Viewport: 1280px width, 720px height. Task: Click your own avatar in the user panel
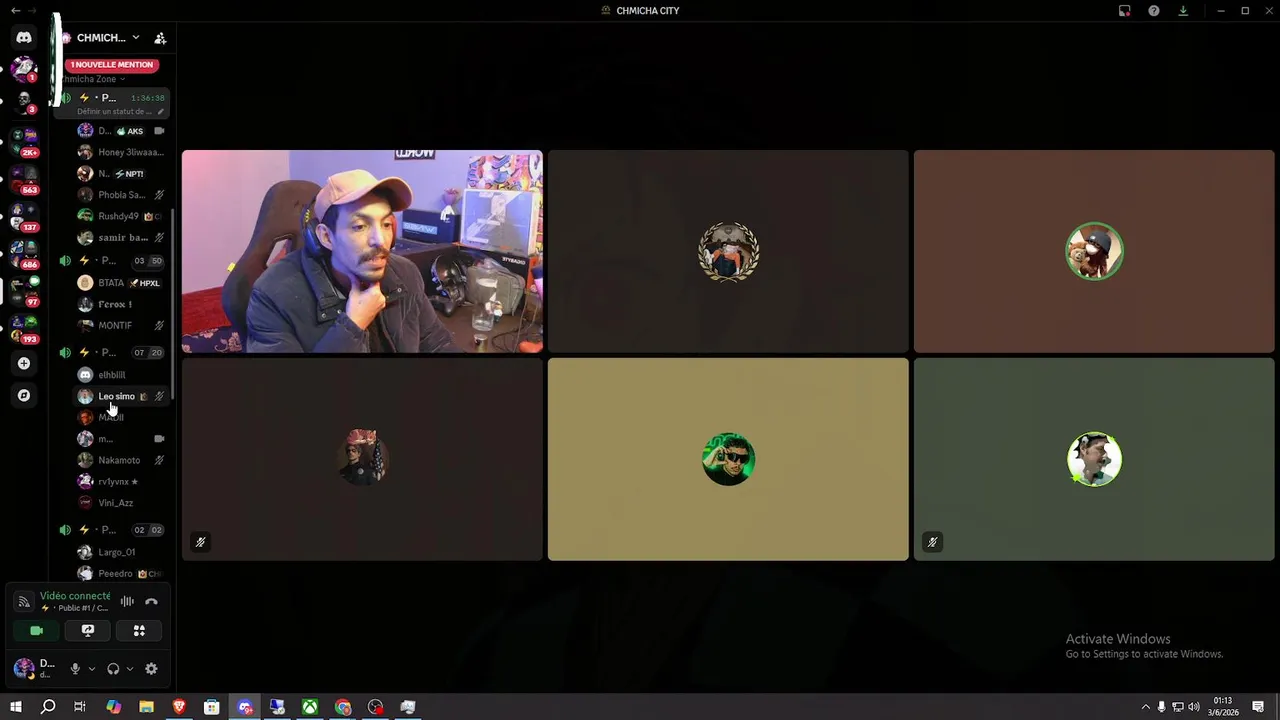point(24,668)
